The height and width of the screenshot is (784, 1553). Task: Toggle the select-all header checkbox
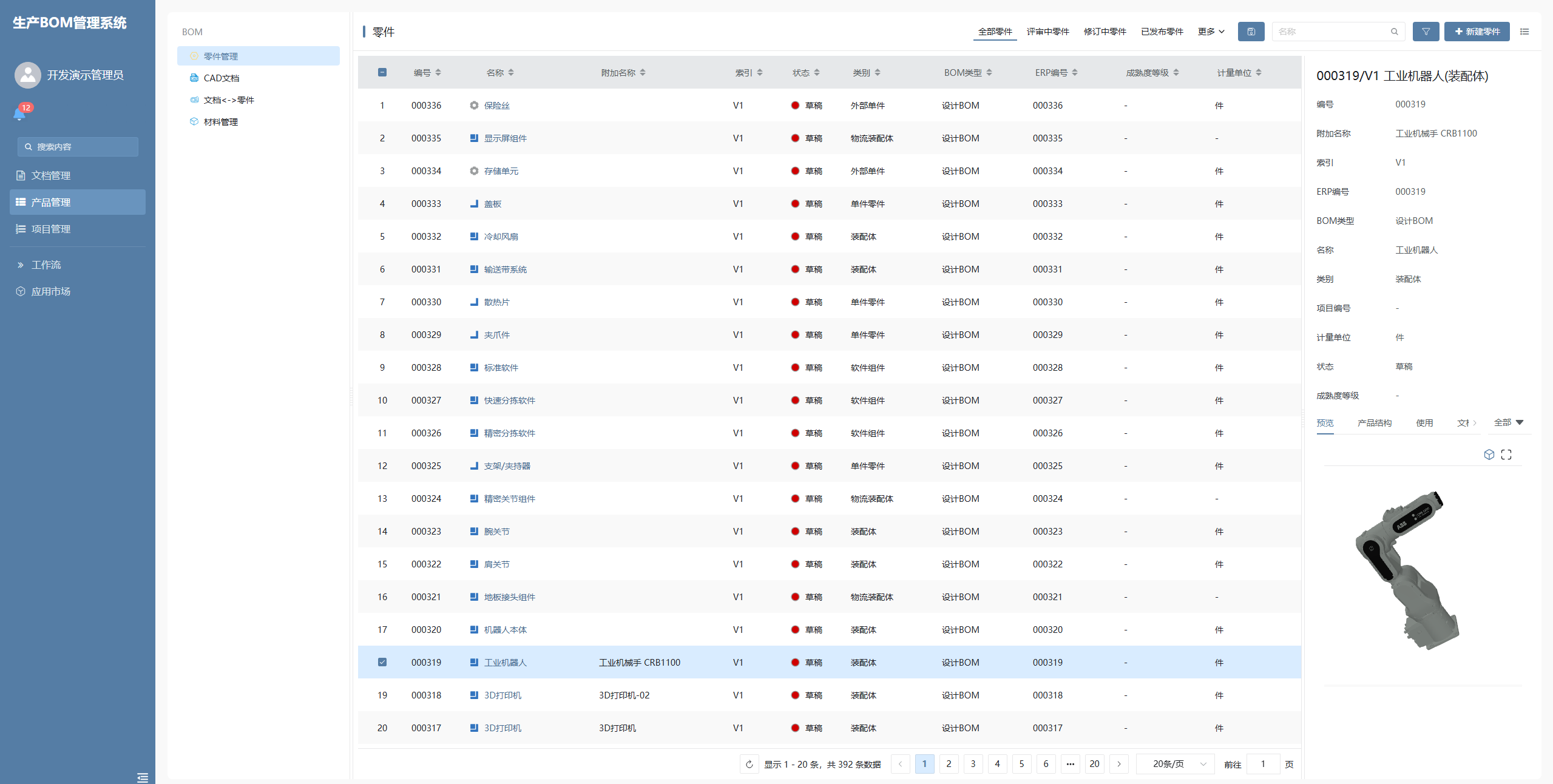click(x=382, y=72)
